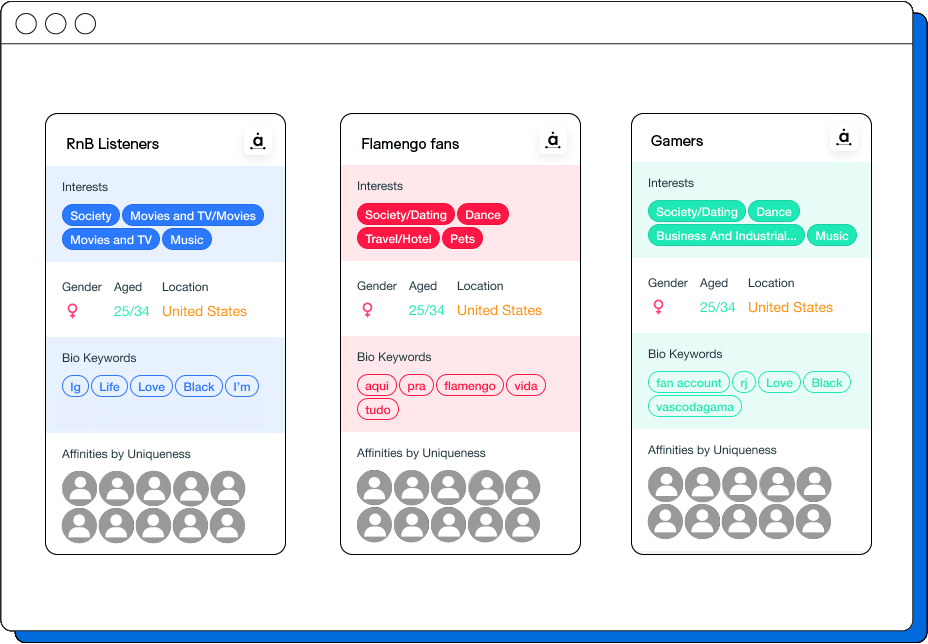The width and height of the screenshot is (928, 644).
Task: Click the logo icon on Gamers card
Action: pyautogui.click(x=844, y=138)
